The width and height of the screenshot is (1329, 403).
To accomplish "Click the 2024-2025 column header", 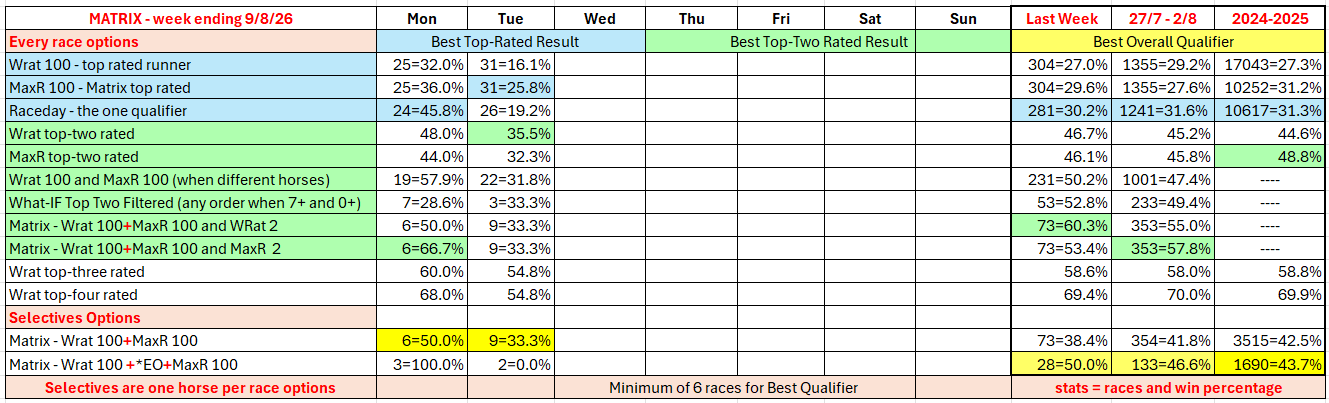I will (1269, 18).
